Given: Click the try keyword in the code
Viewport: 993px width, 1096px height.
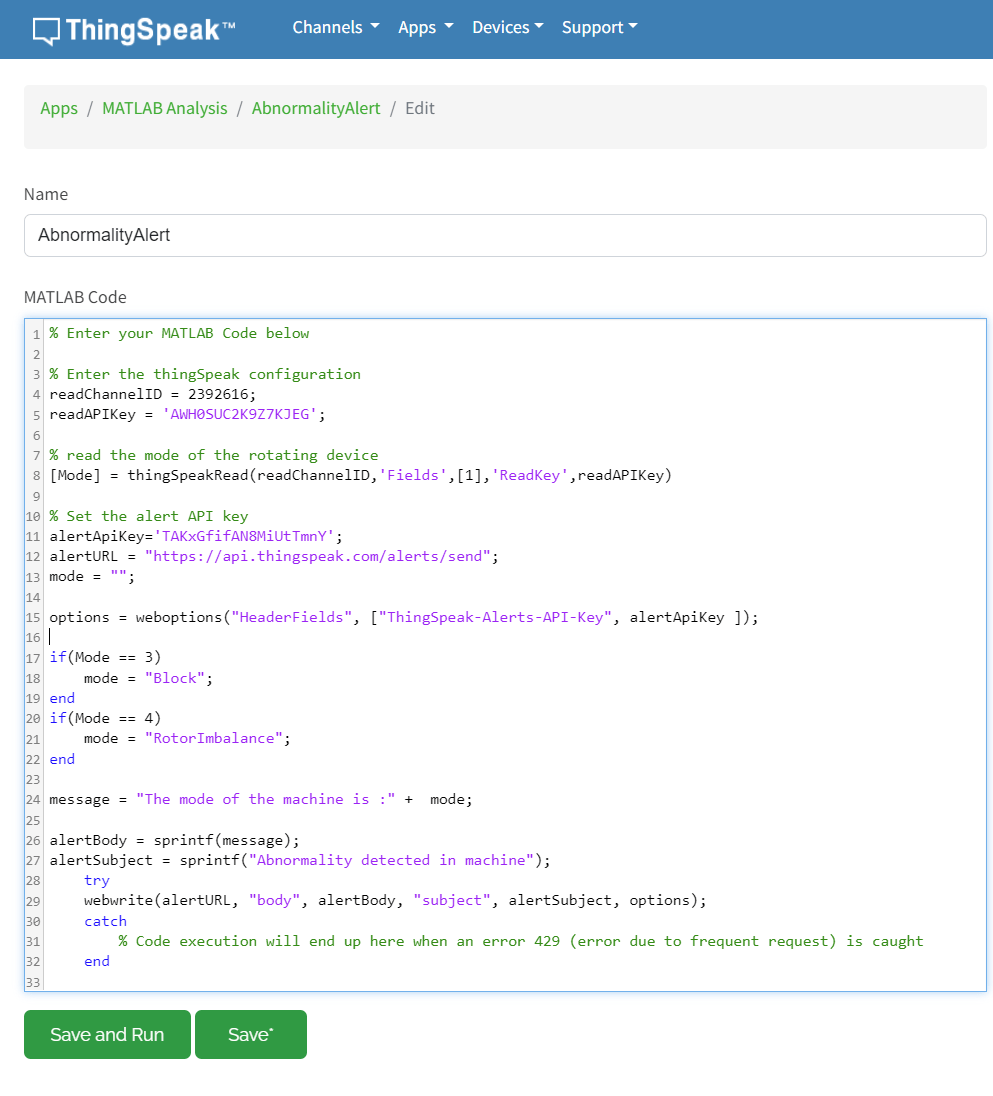Looking at the screenshot, I should 95,880.
